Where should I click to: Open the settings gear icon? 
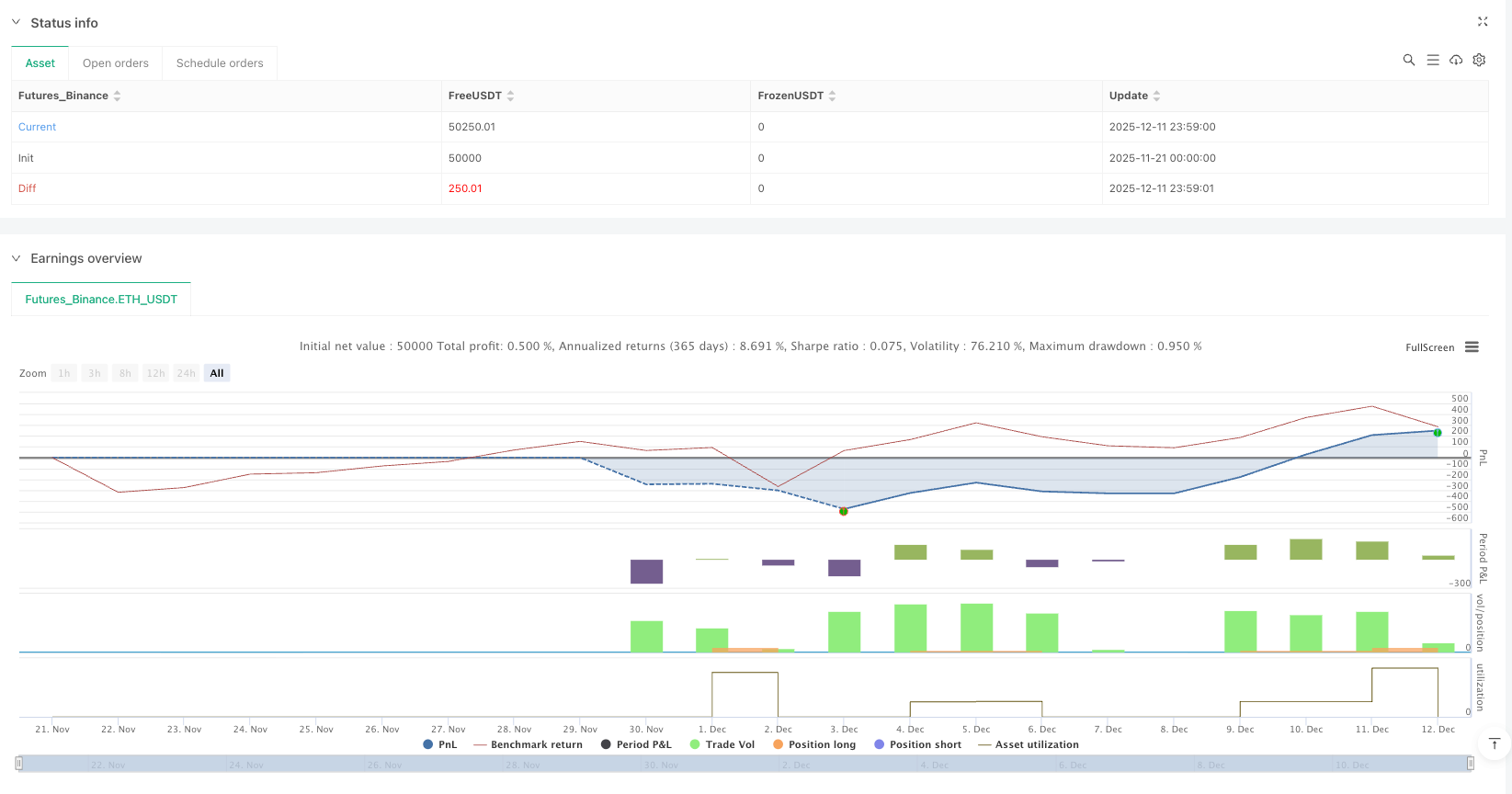tap(1479, 60)
